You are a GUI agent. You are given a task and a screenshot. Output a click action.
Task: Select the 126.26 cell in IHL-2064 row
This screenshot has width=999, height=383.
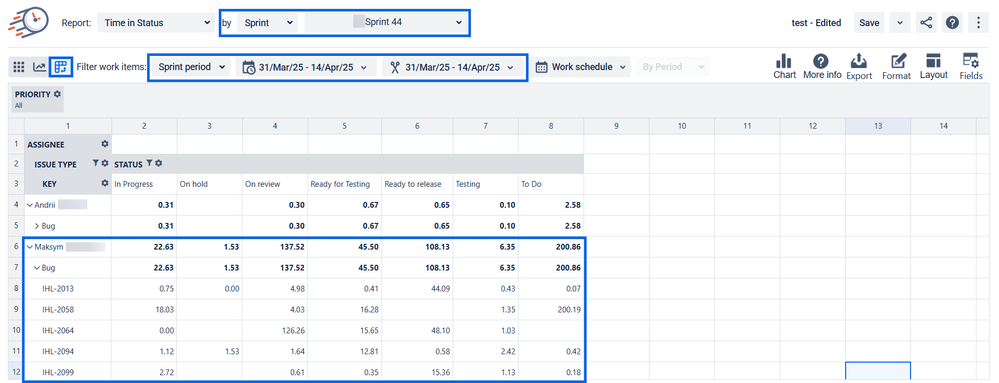click(275, 331)
